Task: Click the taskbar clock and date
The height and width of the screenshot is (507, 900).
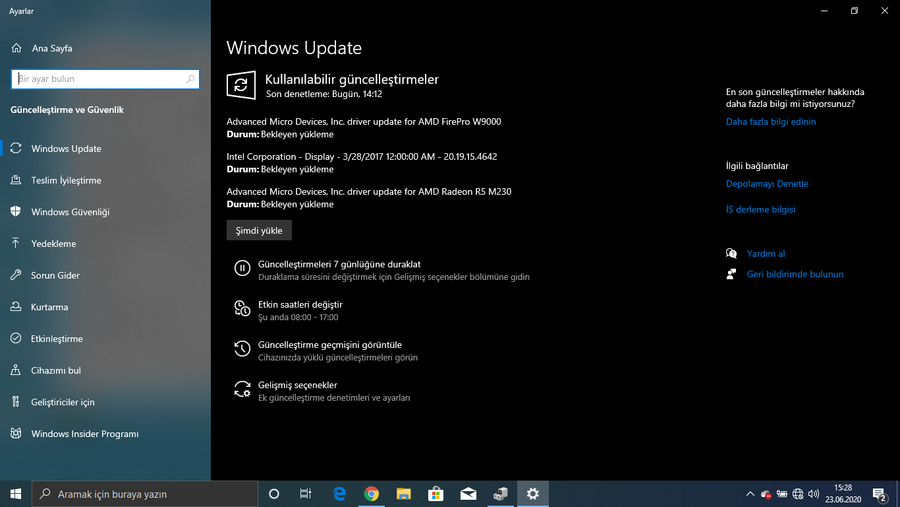Action: tap(843, 494)
